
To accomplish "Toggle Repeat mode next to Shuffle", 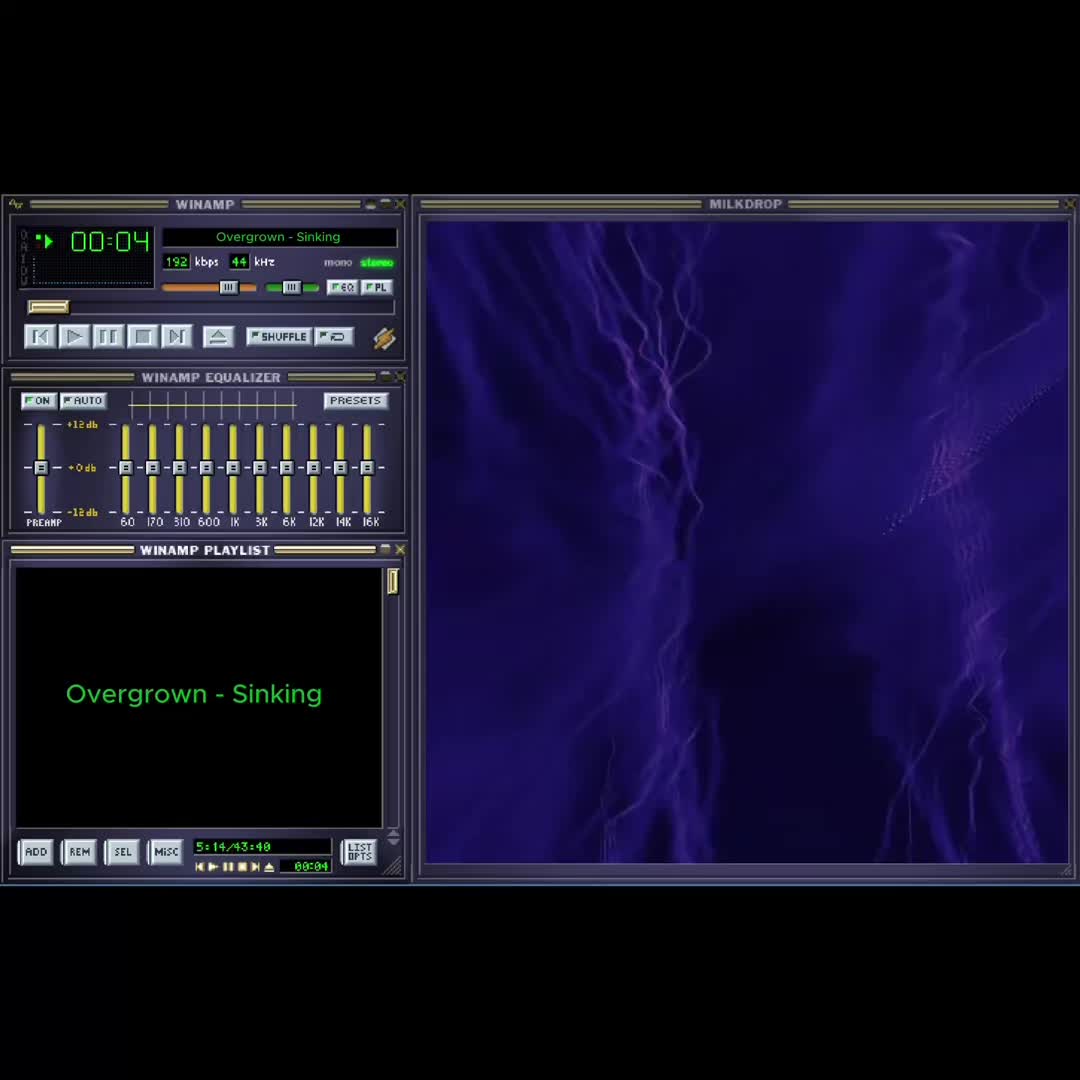I will point(335,337).
